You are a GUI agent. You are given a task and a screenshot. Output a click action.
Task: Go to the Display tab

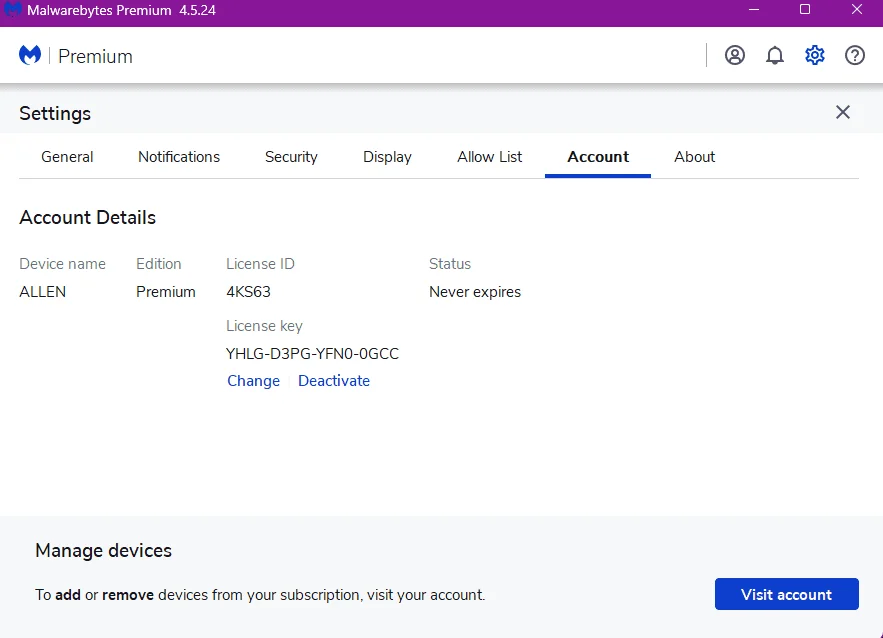click(x=387, y=157)
